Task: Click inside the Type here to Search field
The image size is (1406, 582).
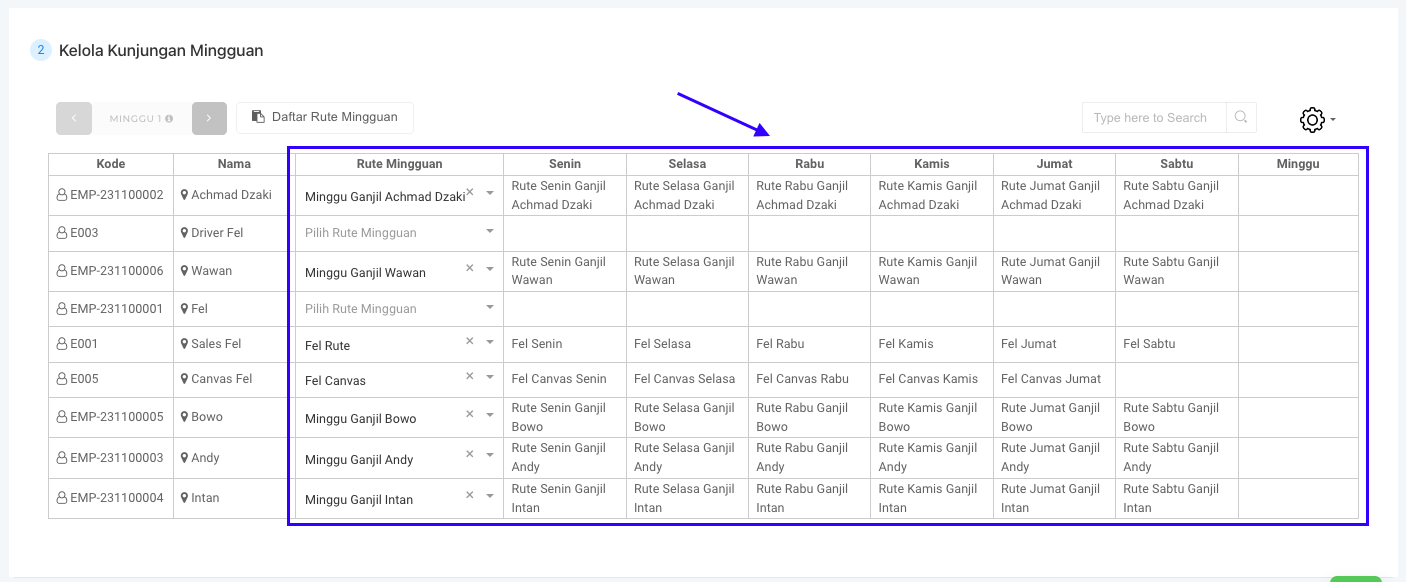Action: tap(1152, 118)
